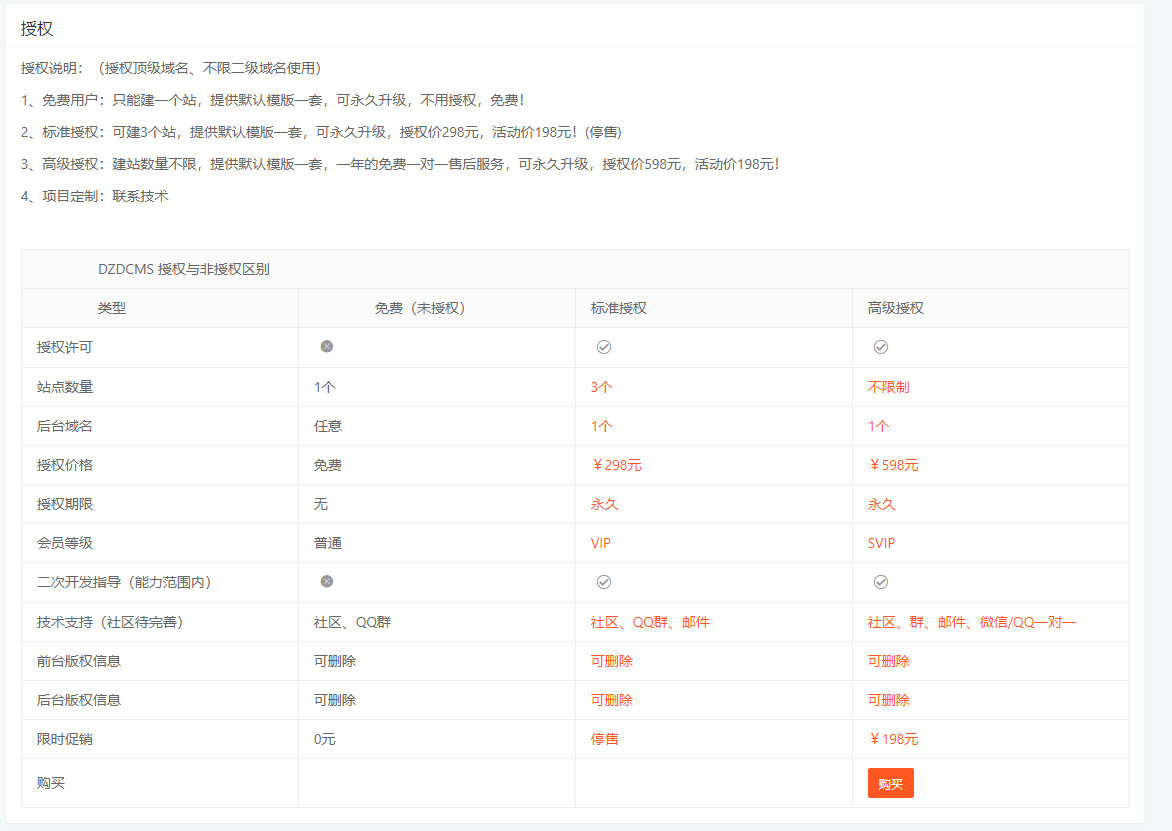
Task: Click the 授权价格 row label
Action: tap(65, 465)
